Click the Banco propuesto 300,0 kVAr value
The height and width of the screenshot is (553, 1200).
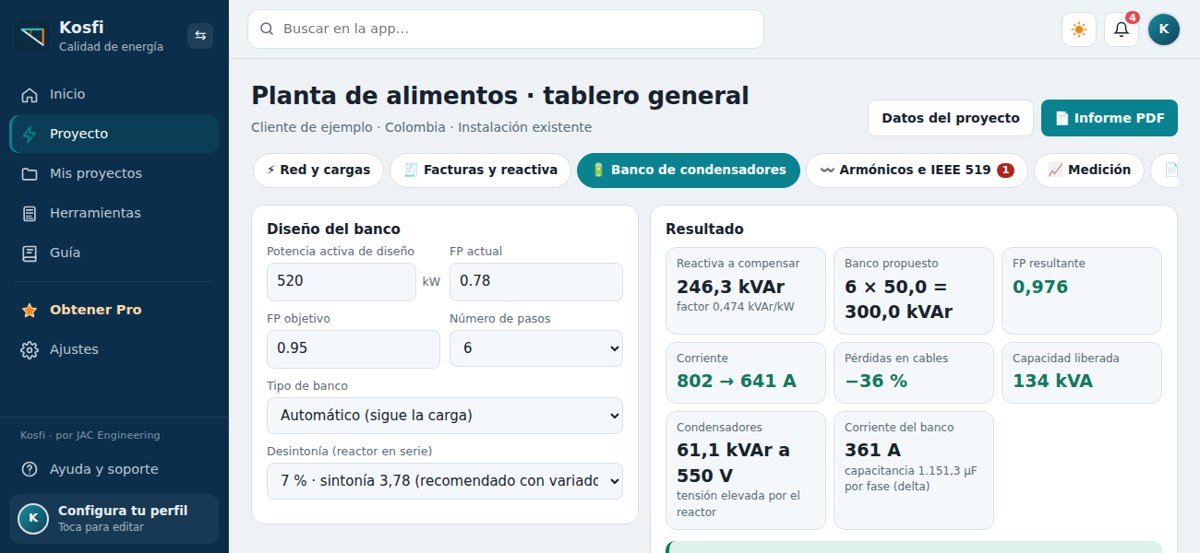[898, 299]
